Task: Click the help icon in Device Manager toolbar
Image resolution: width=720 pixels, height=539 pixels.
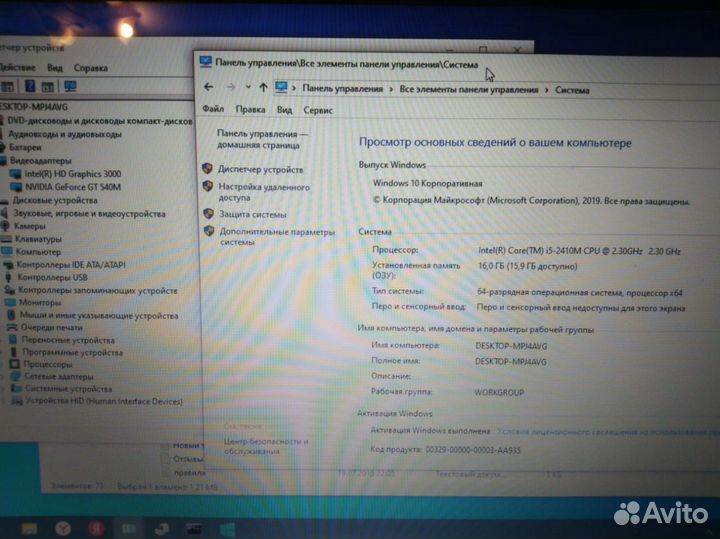Action: coord(30,86)
